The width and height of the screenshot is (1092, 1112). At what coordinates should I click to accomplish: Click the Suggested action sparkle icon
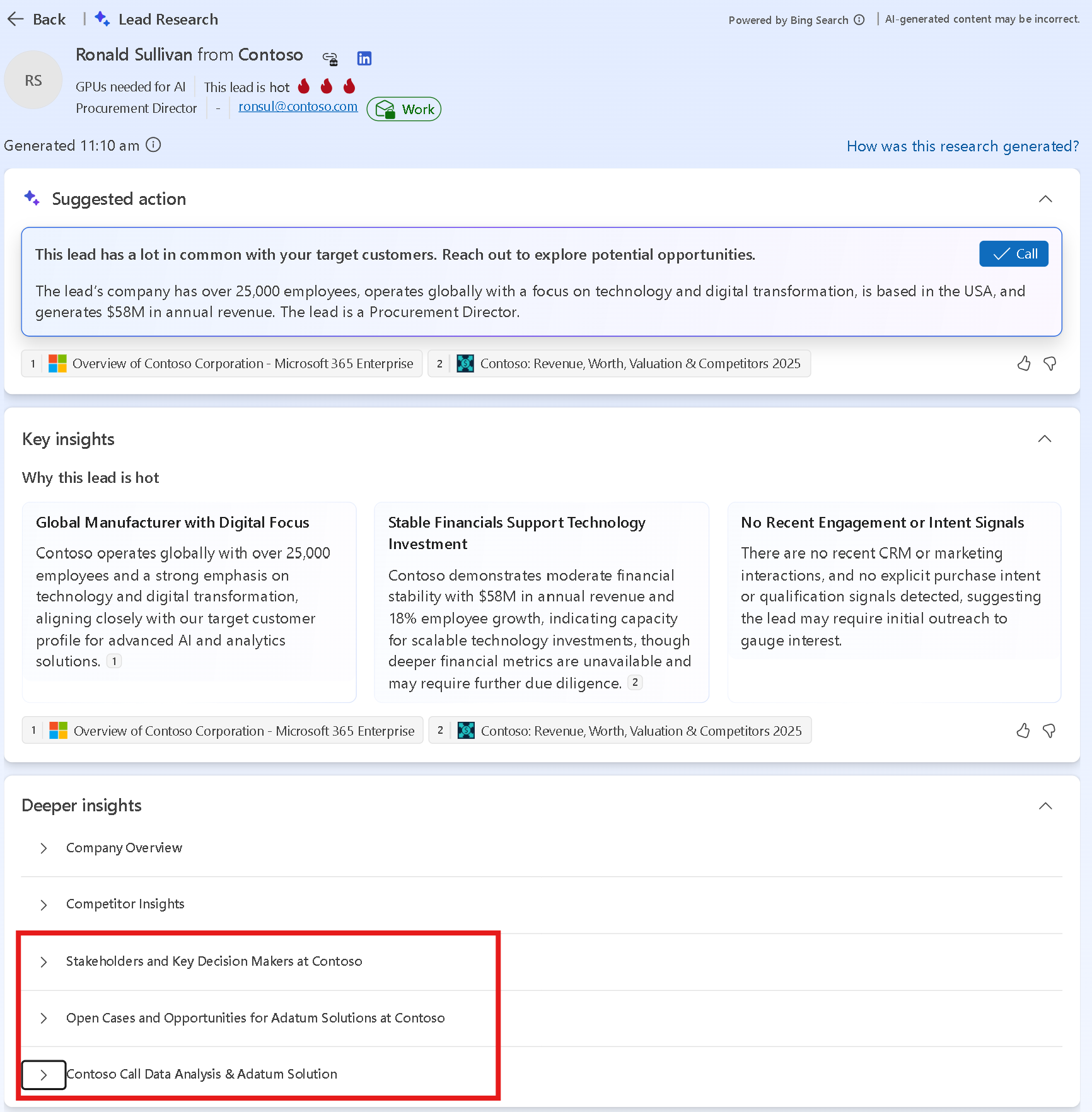tap(32, 198)
